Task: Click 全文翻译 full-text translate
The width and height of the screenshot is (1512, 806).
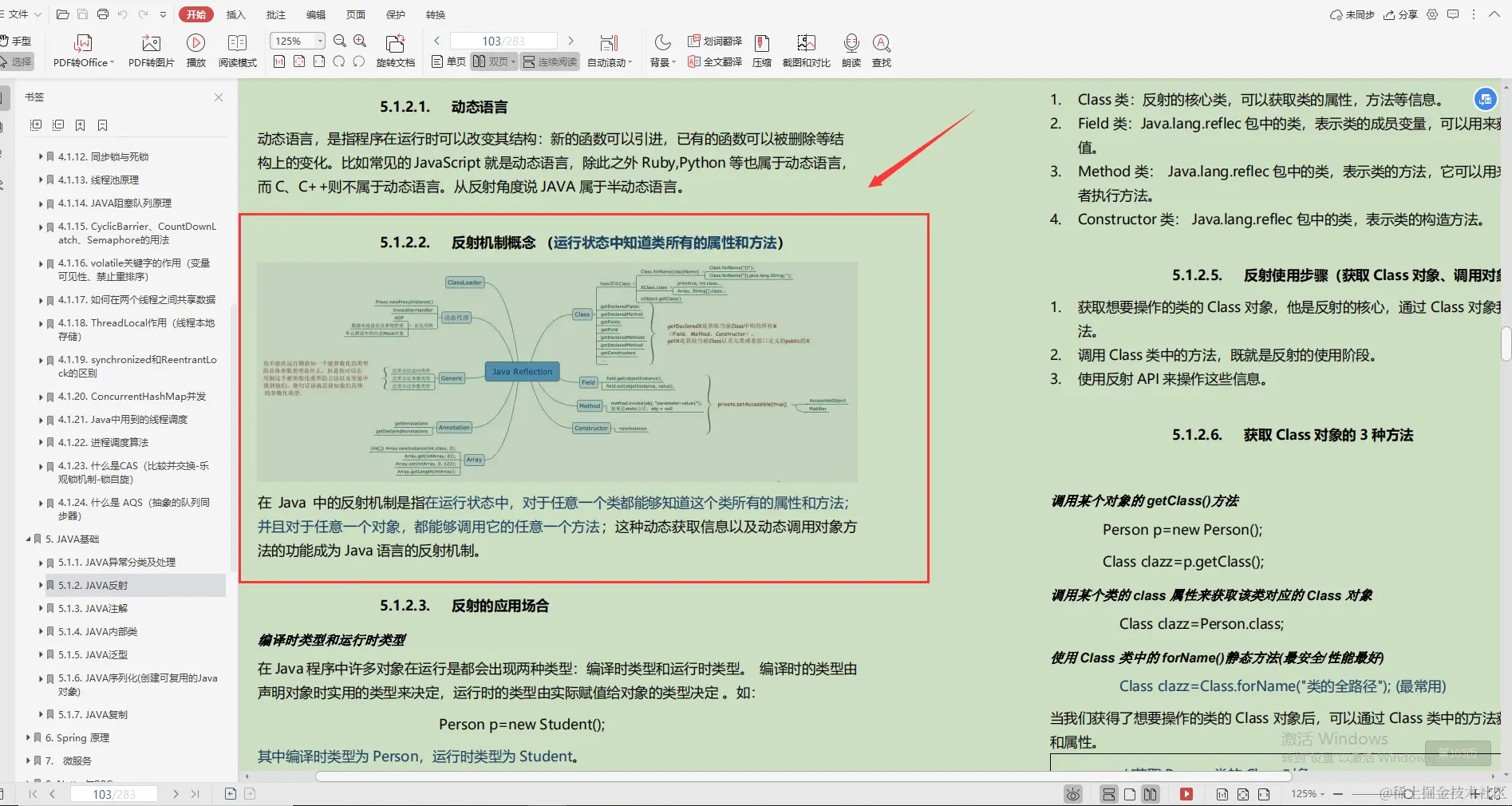Action: [715, 61]
